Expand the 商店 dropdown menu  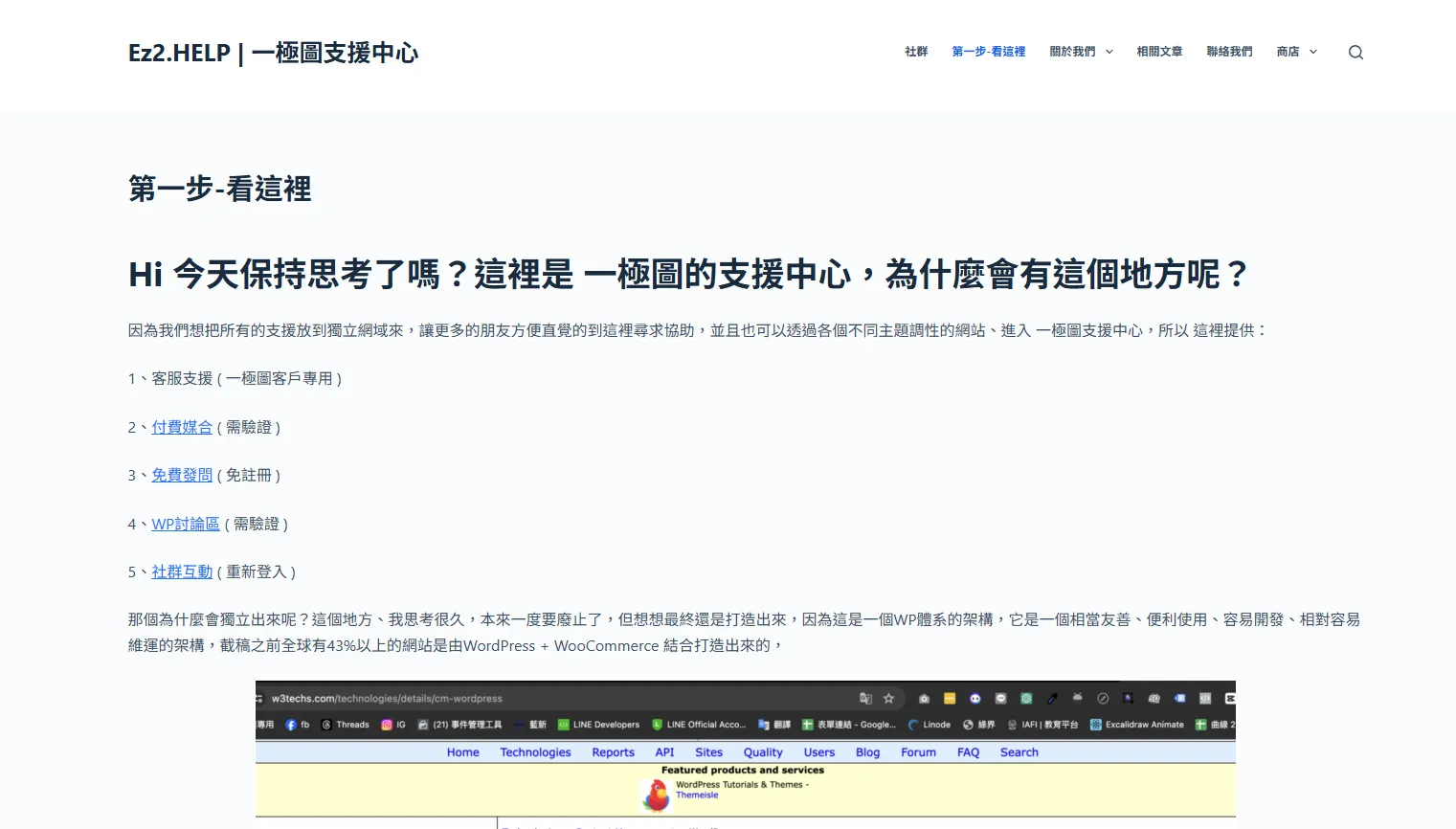pyautogui.click(x=1296, y=52)
